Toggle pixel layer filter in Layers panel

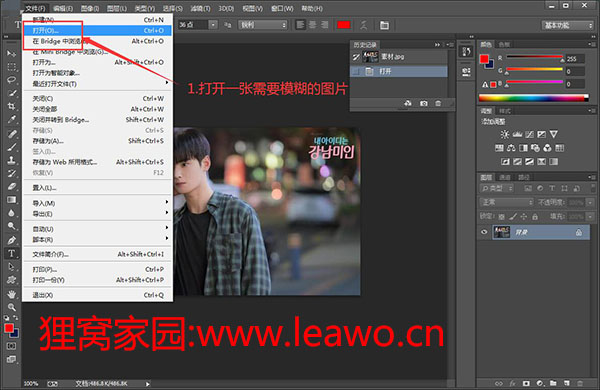click(528, 188)
